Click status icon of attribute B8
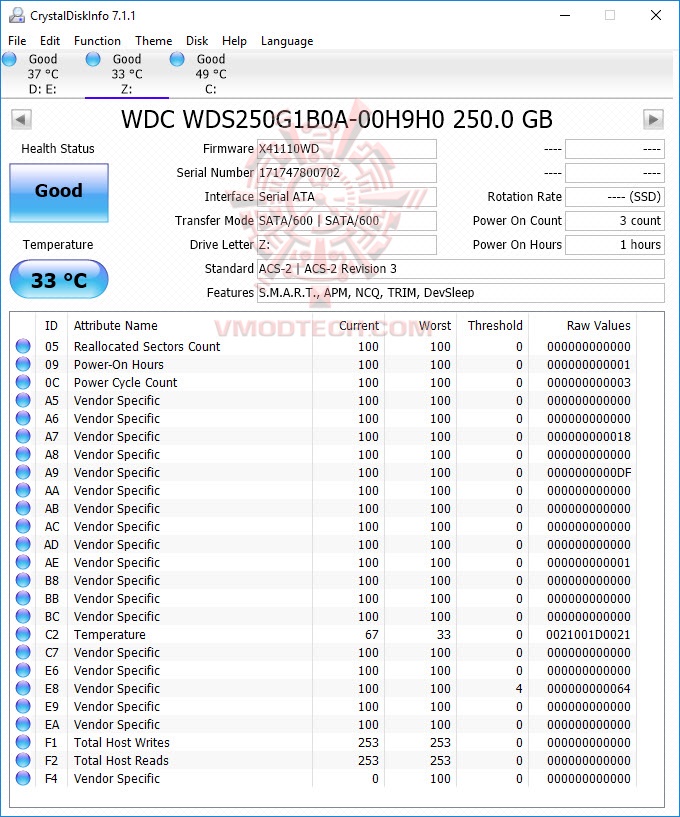The width and height of the screenshot is (680, 817). tap(23, 579)
